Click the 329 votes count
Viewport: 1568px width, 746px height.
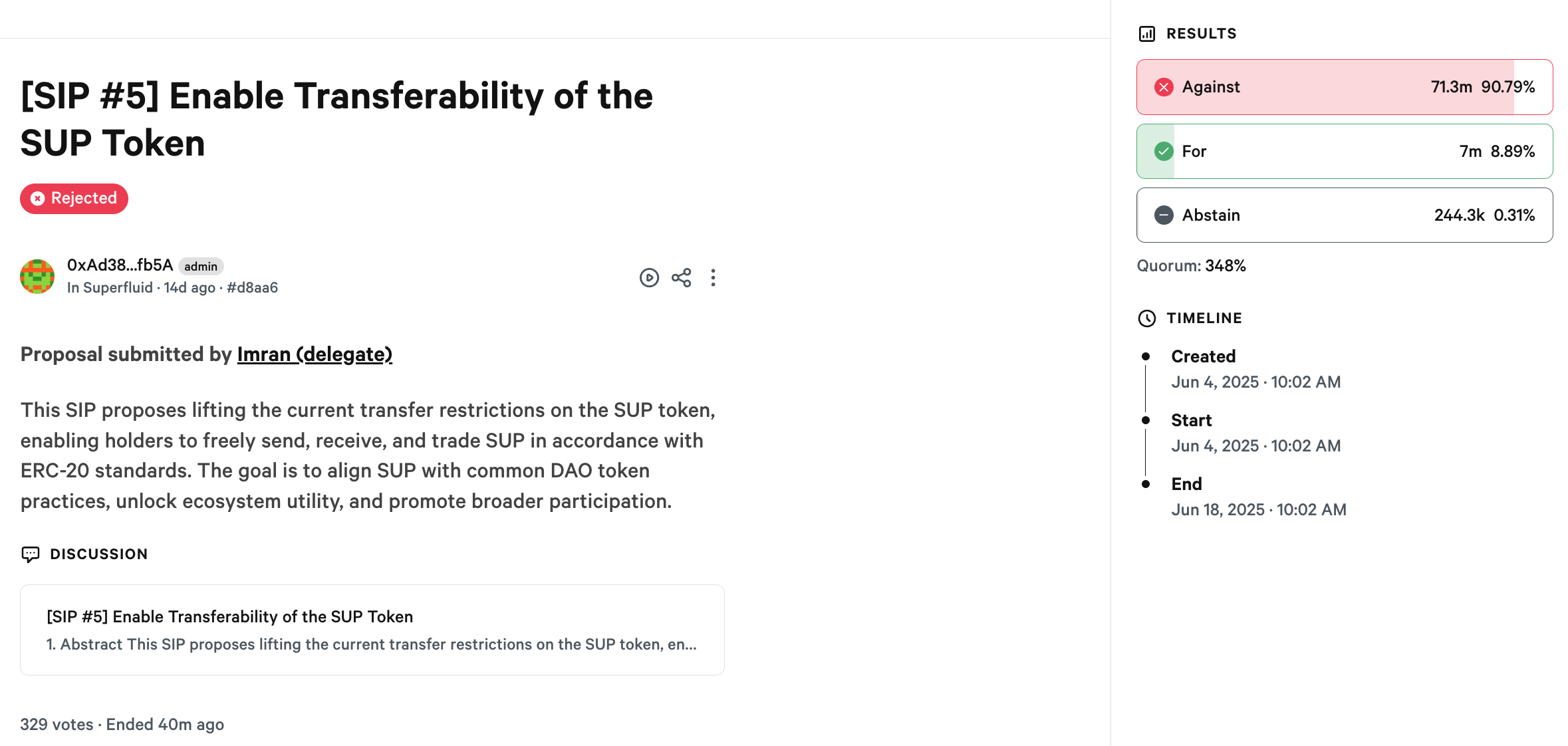[57, 725]
